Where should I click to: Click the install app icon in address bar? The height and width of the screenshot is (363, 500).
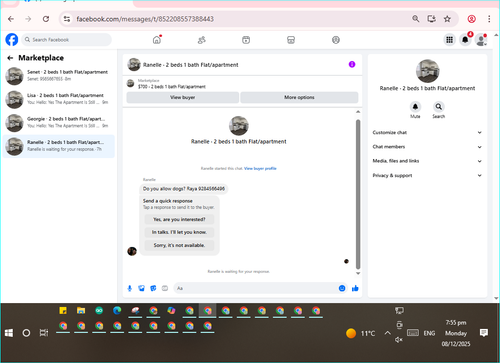[x=432, y=19]
